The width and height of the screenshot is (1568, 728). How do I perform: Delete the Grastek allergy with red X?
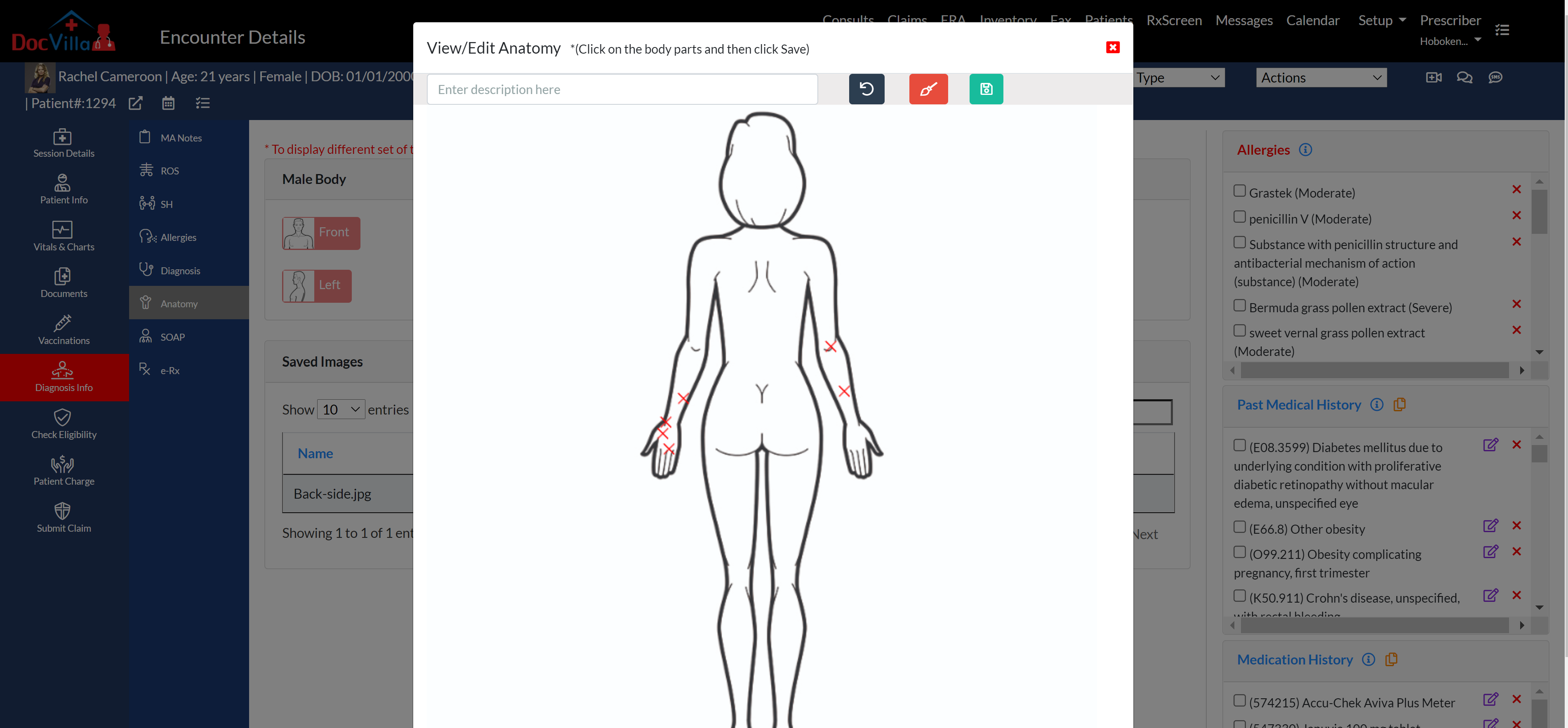coord(1516,189)
